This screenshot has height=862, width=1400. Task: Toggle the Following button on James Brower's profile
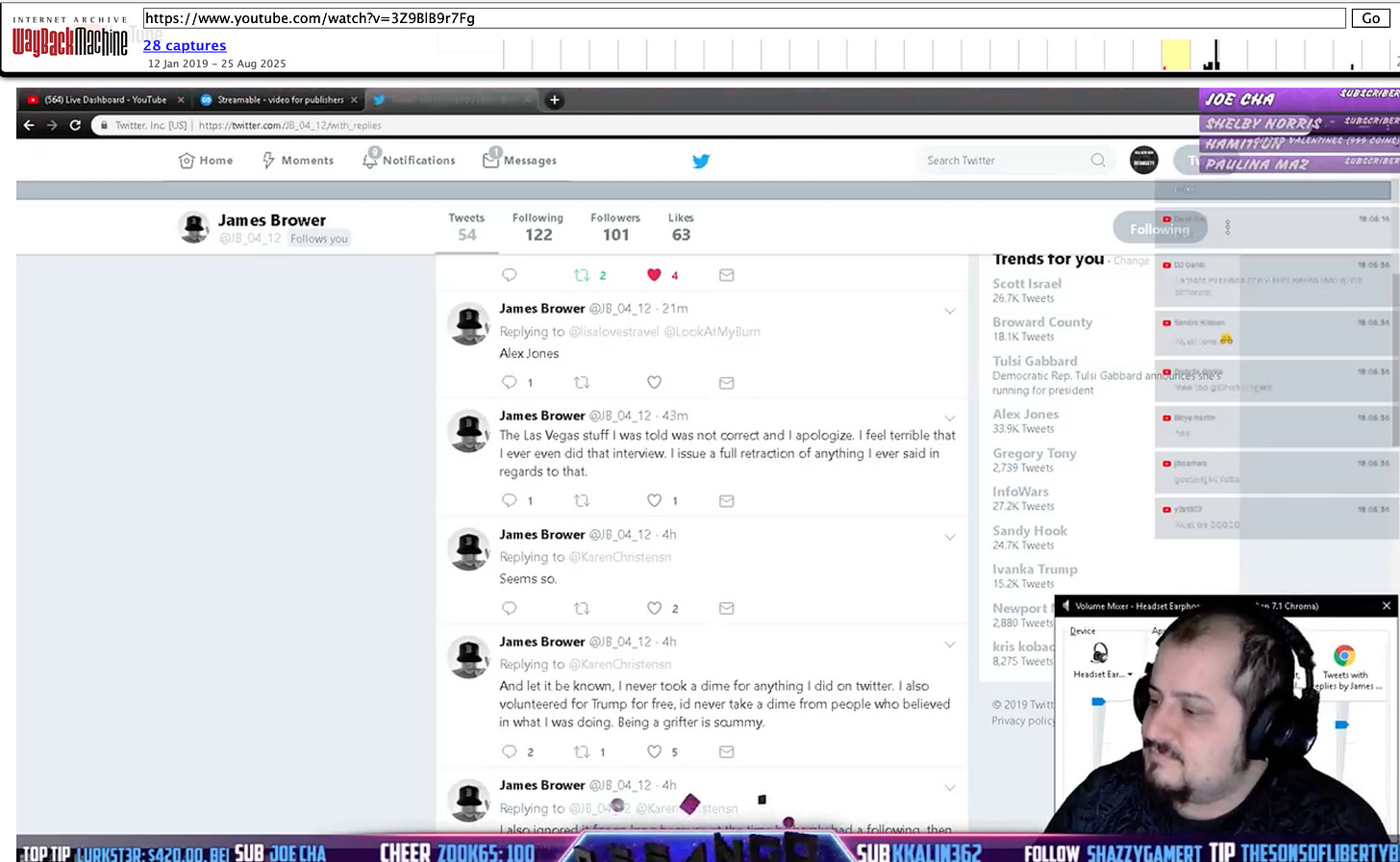tap(1160, 229)
